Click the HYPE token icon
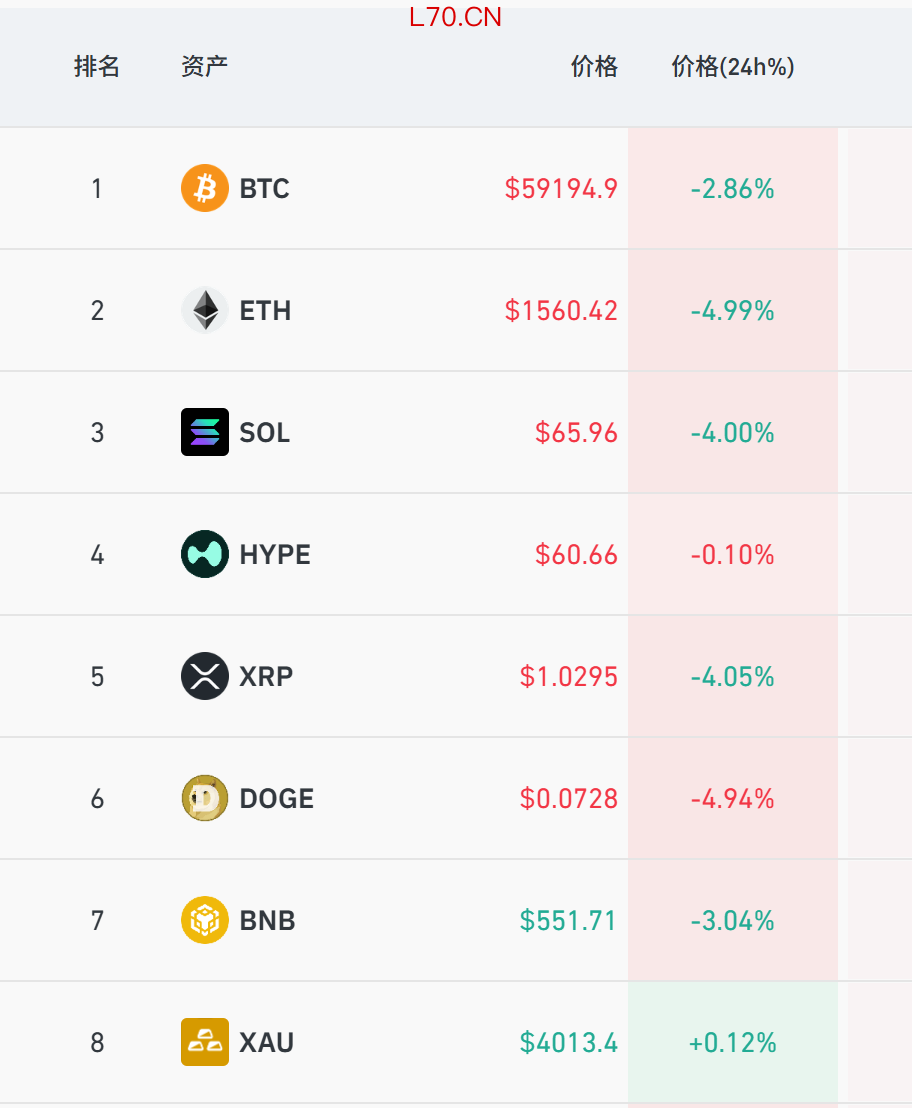The image size is (912, 1108). [x=205, y=554]
